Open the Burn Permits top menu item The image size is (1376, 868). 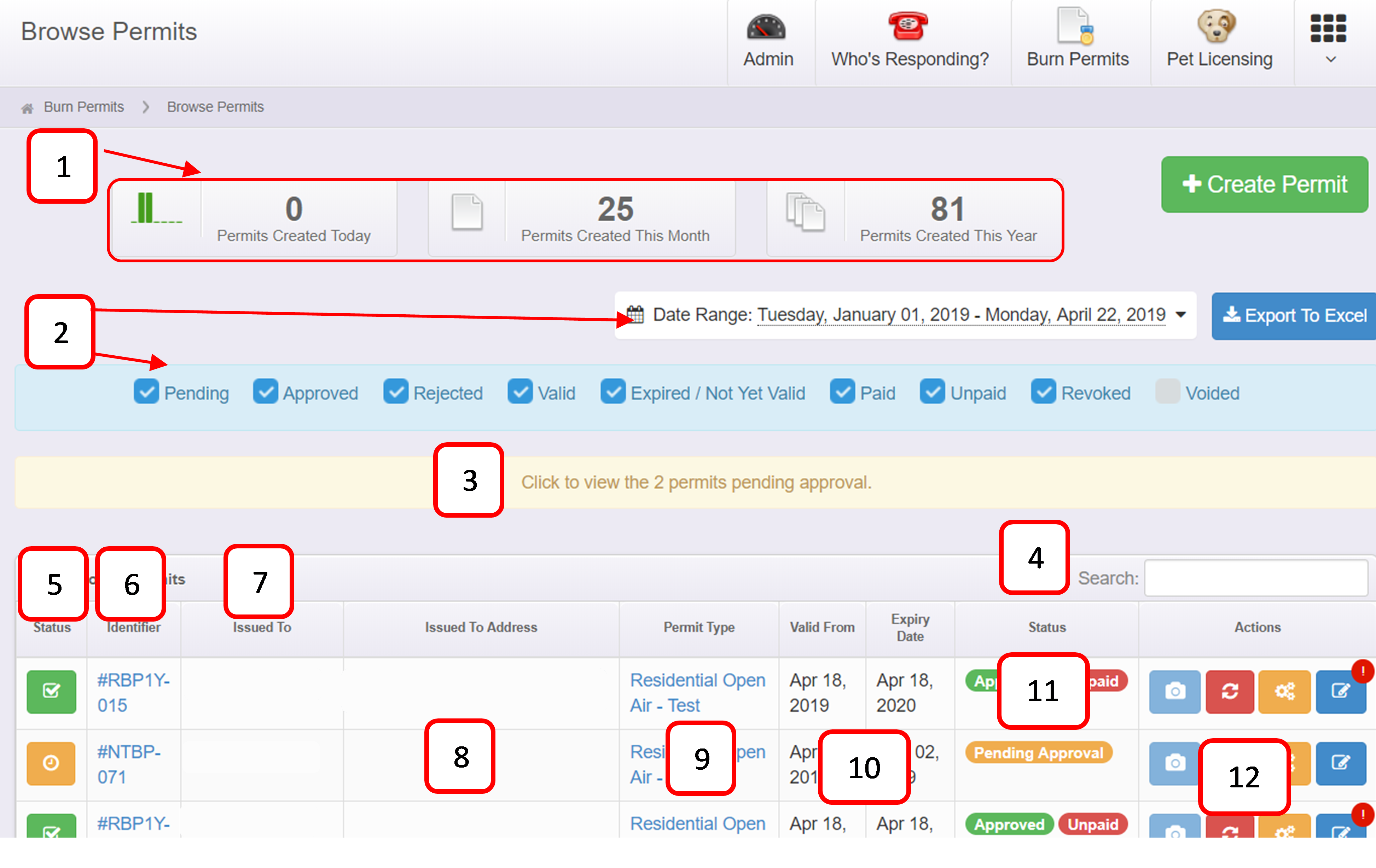[1078, 43]
